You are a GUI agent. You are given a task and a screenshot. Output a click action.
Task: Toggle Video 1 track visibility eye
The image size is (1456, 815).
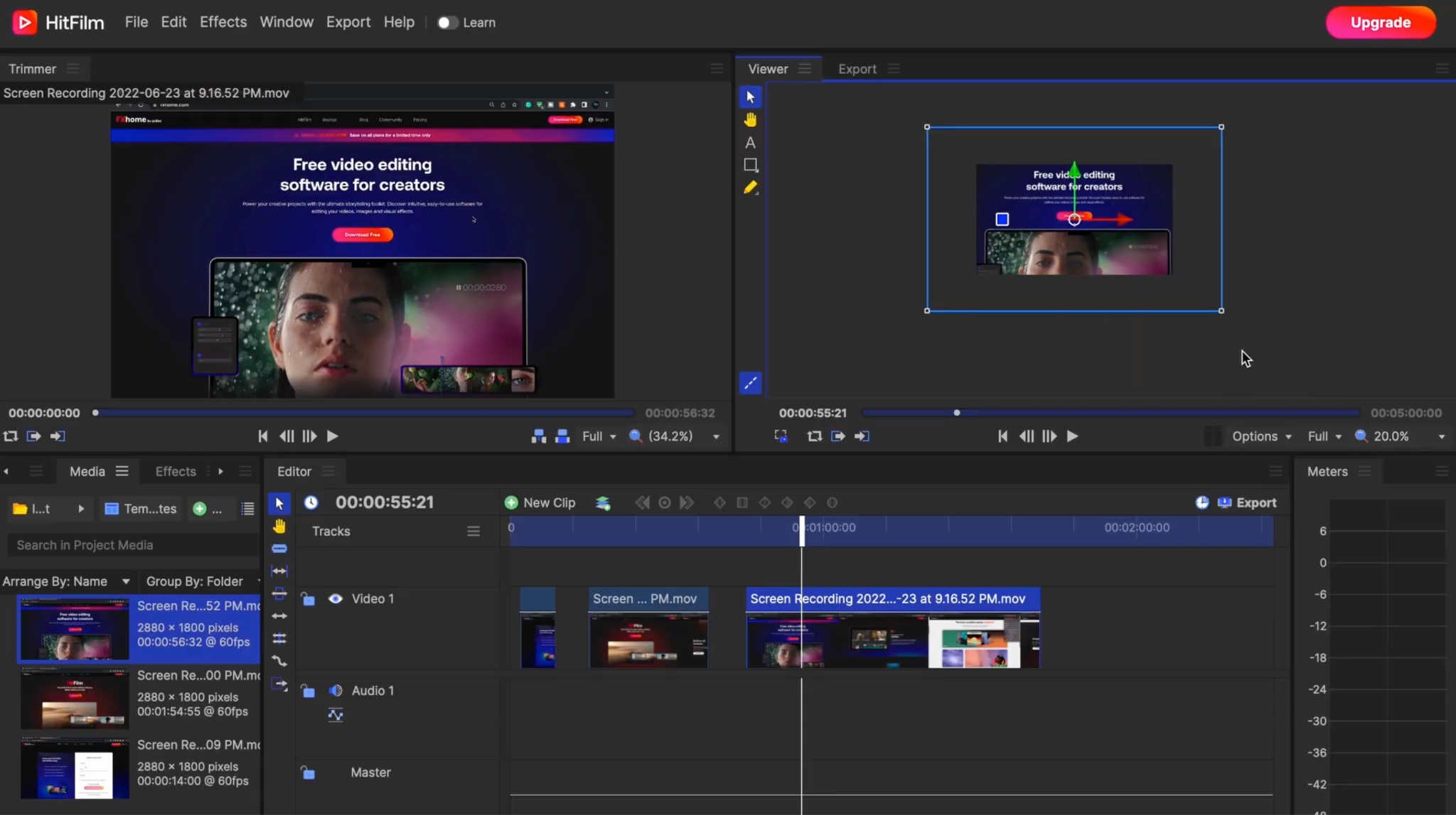click(334, 599)
